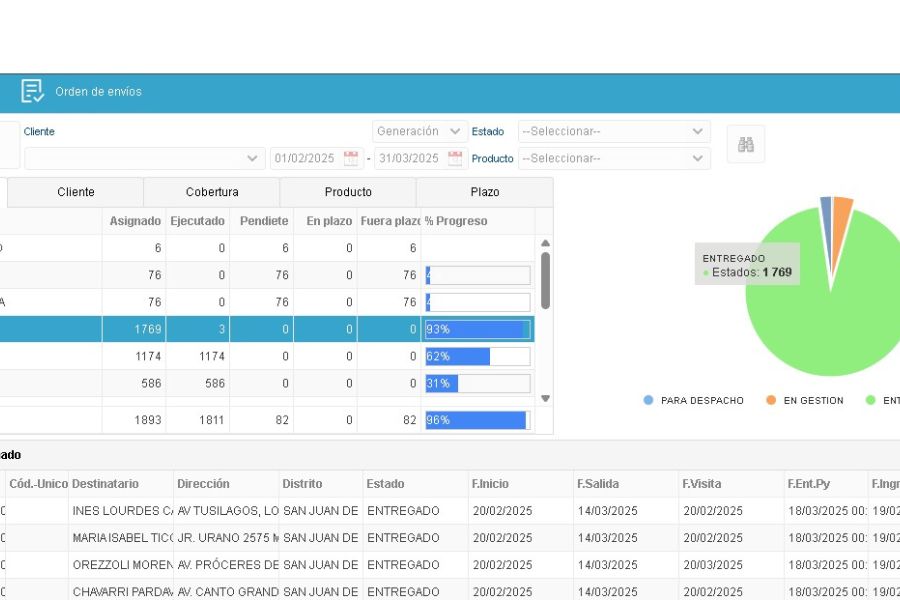Select the highlighted row with 1769 assigned
Viewport: 900px width, 600px height.
[x=267, y=329]
